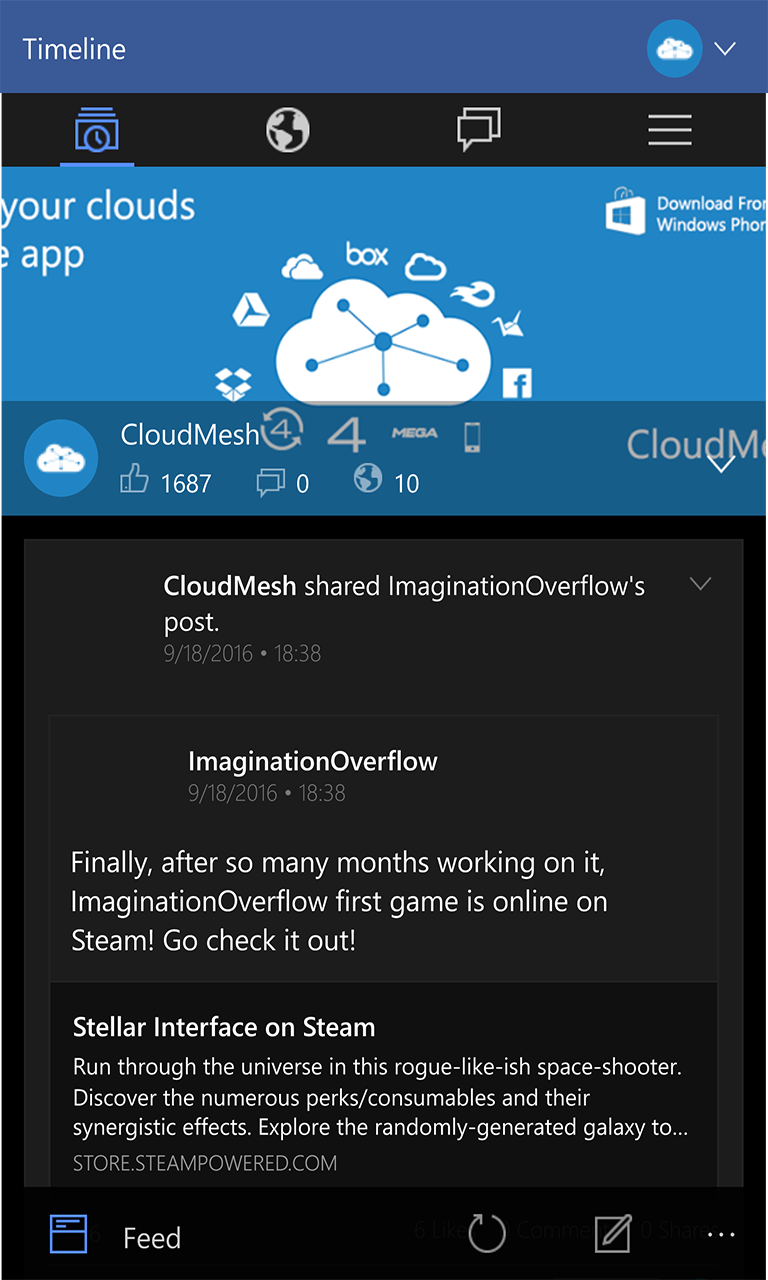Refresh the timeline with the circular arrow
This screenshot has width=768, height=1280.
click(488, 1235)
